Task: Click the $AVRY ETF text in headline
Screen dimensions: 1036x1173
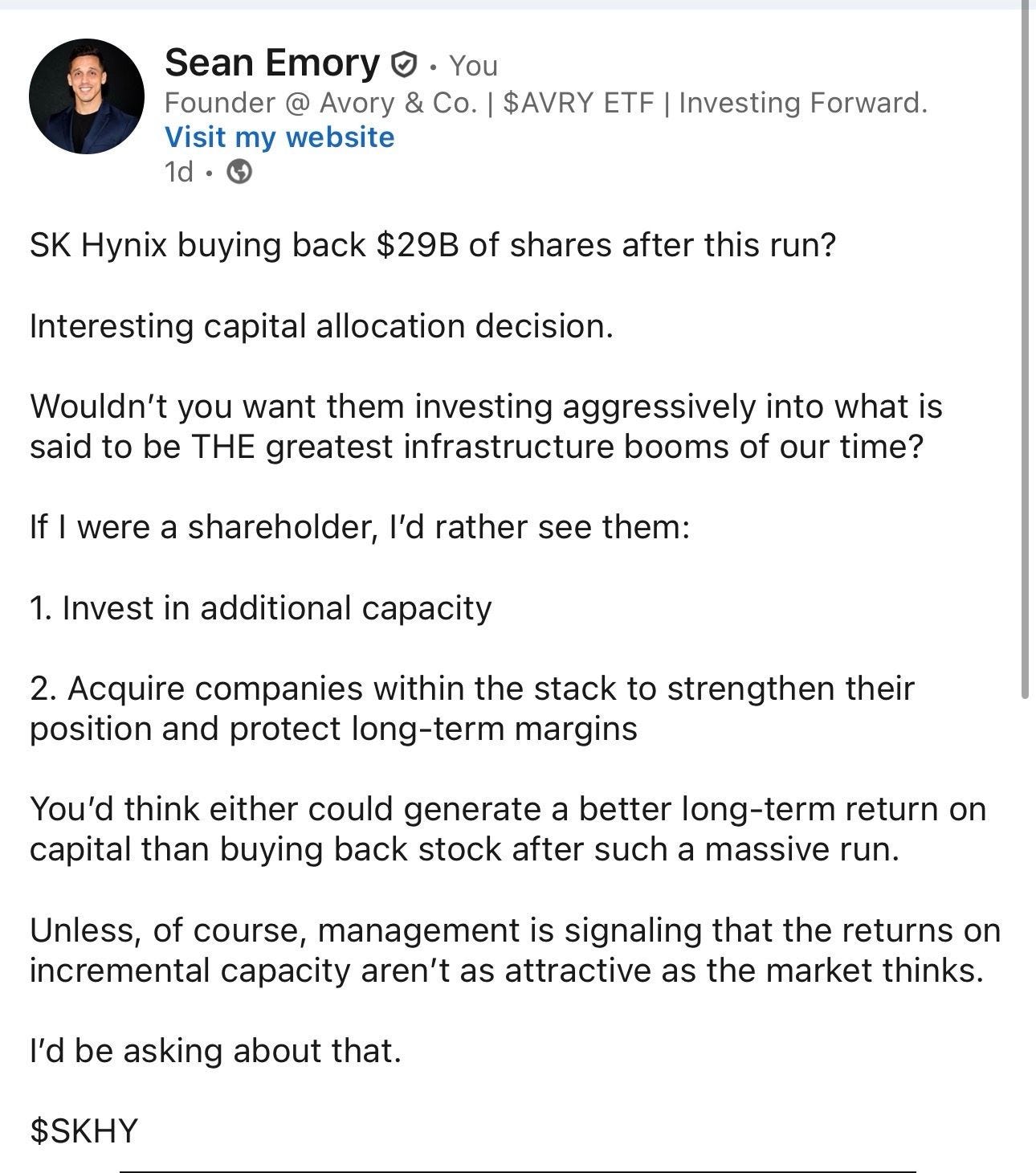Action: coord(578,103)
